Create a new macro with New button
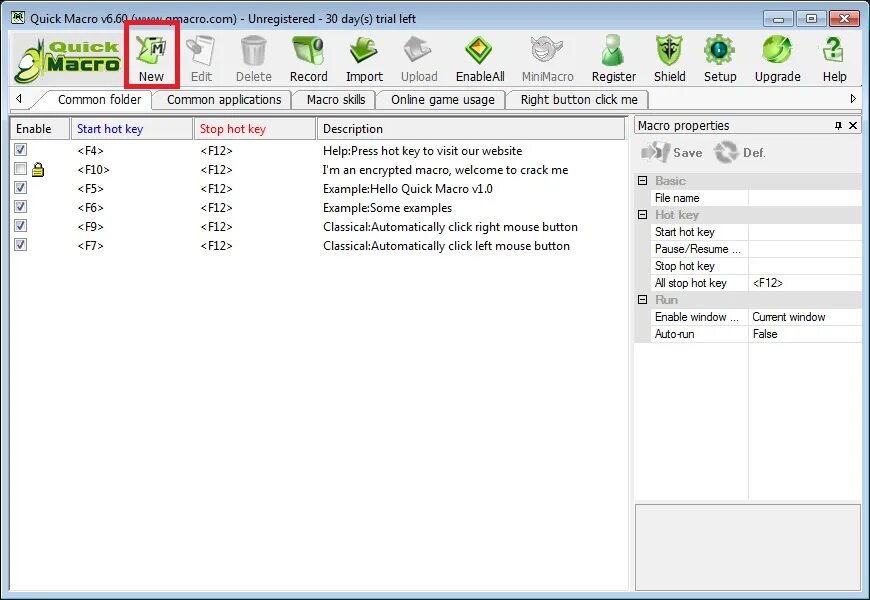 click(151, 58)
